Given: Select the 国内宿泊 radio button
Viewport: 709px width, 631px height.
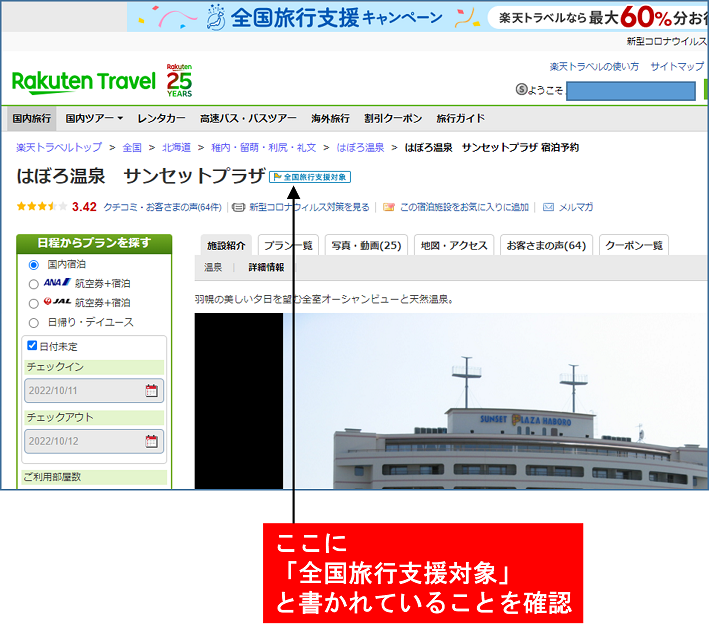Looking at the screenshot, I should 33,265.
